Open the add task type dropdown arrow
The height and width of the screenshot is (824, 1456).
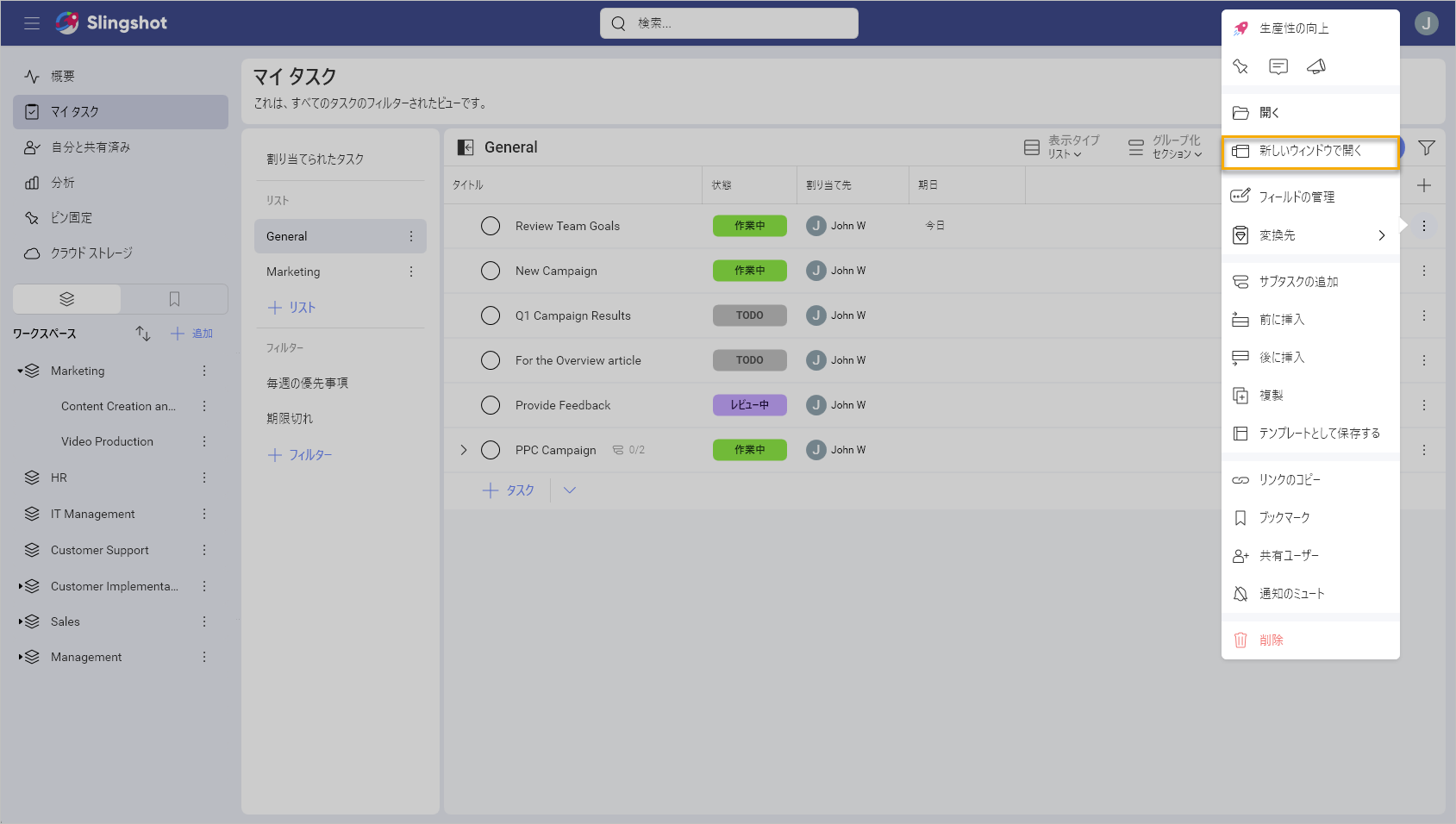pyautogui.click(x=570, y=490)
